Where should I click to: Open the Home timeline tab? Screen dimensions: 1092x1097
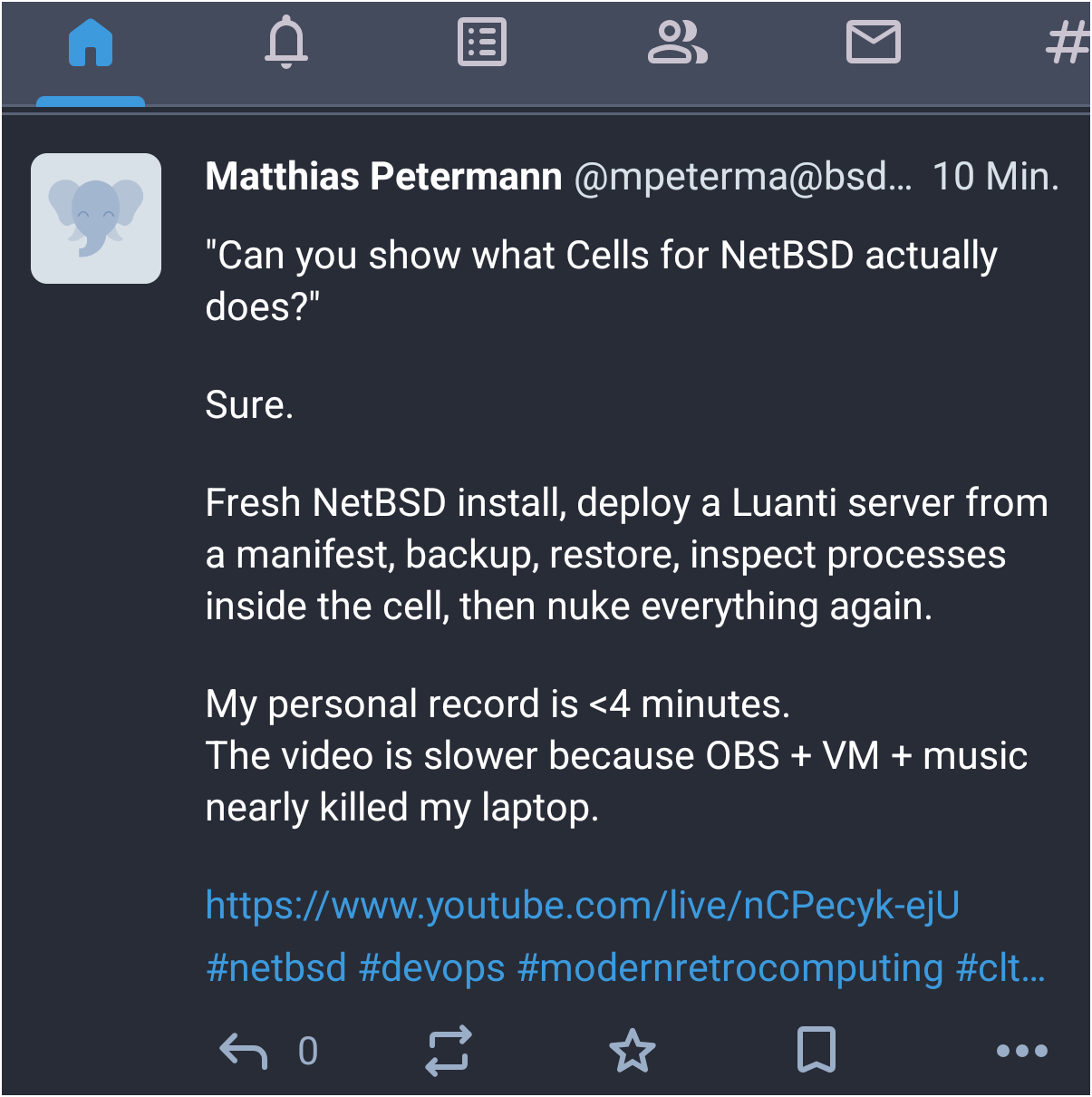91,44
